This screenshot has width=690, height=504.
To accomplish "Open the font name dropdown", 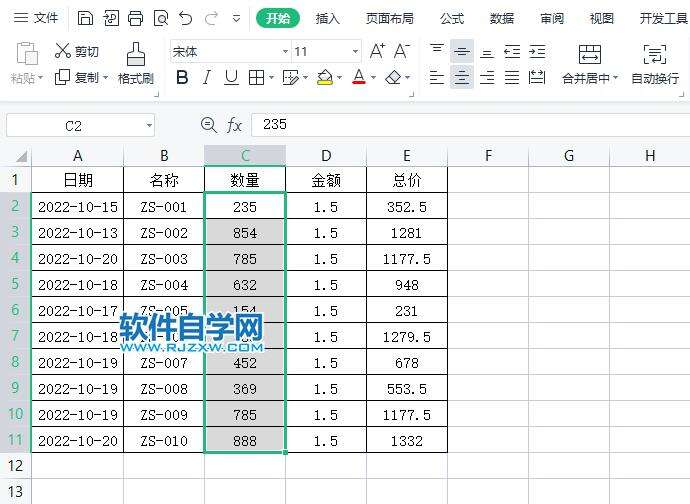I will coord(286,52).
